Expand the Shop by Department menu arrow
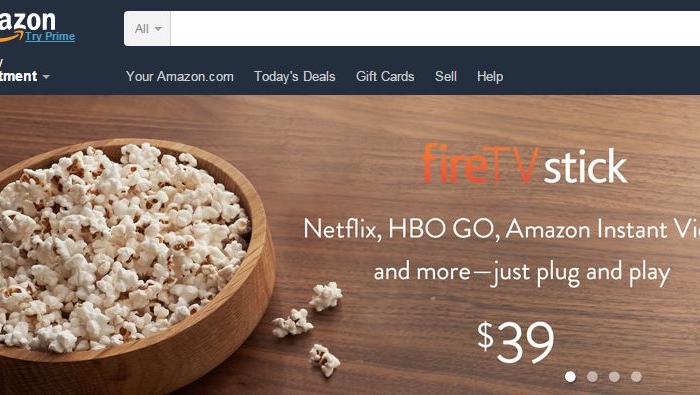 (x=46, y=77)
